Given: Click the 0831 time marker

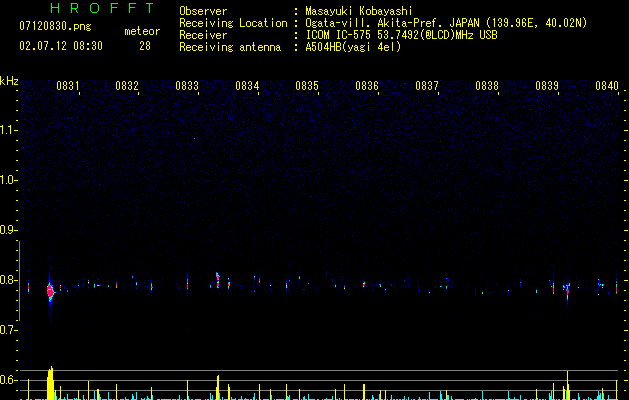Looking at the screenshot, I should [67, 86].
